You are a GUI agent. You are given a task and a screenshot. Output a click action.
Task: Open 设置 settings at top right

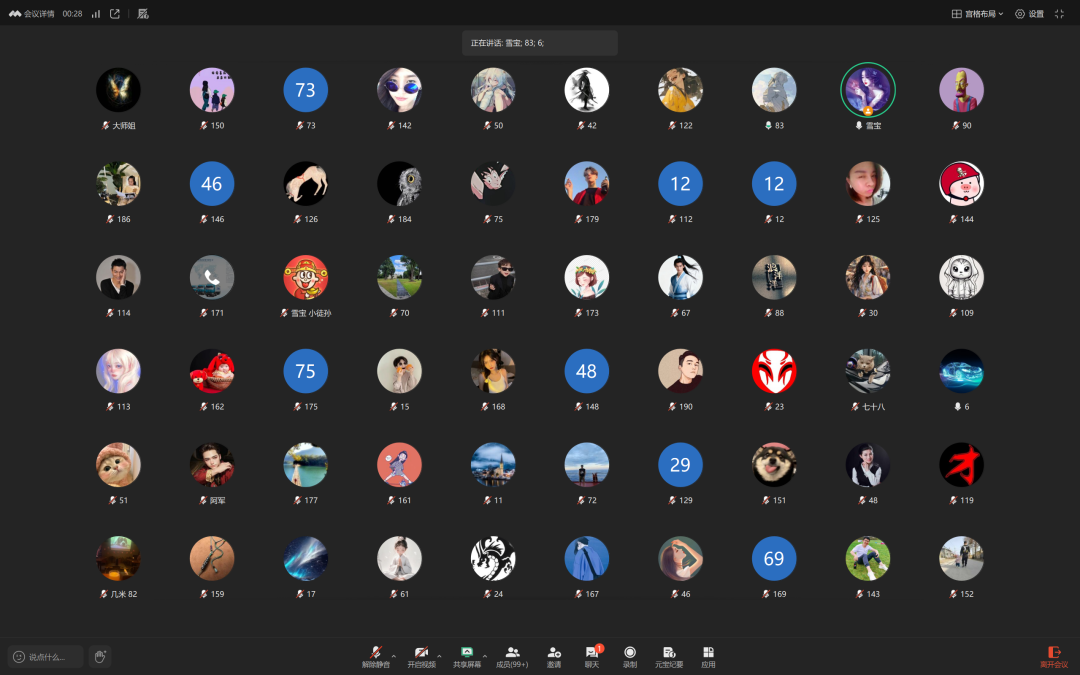1030,14
